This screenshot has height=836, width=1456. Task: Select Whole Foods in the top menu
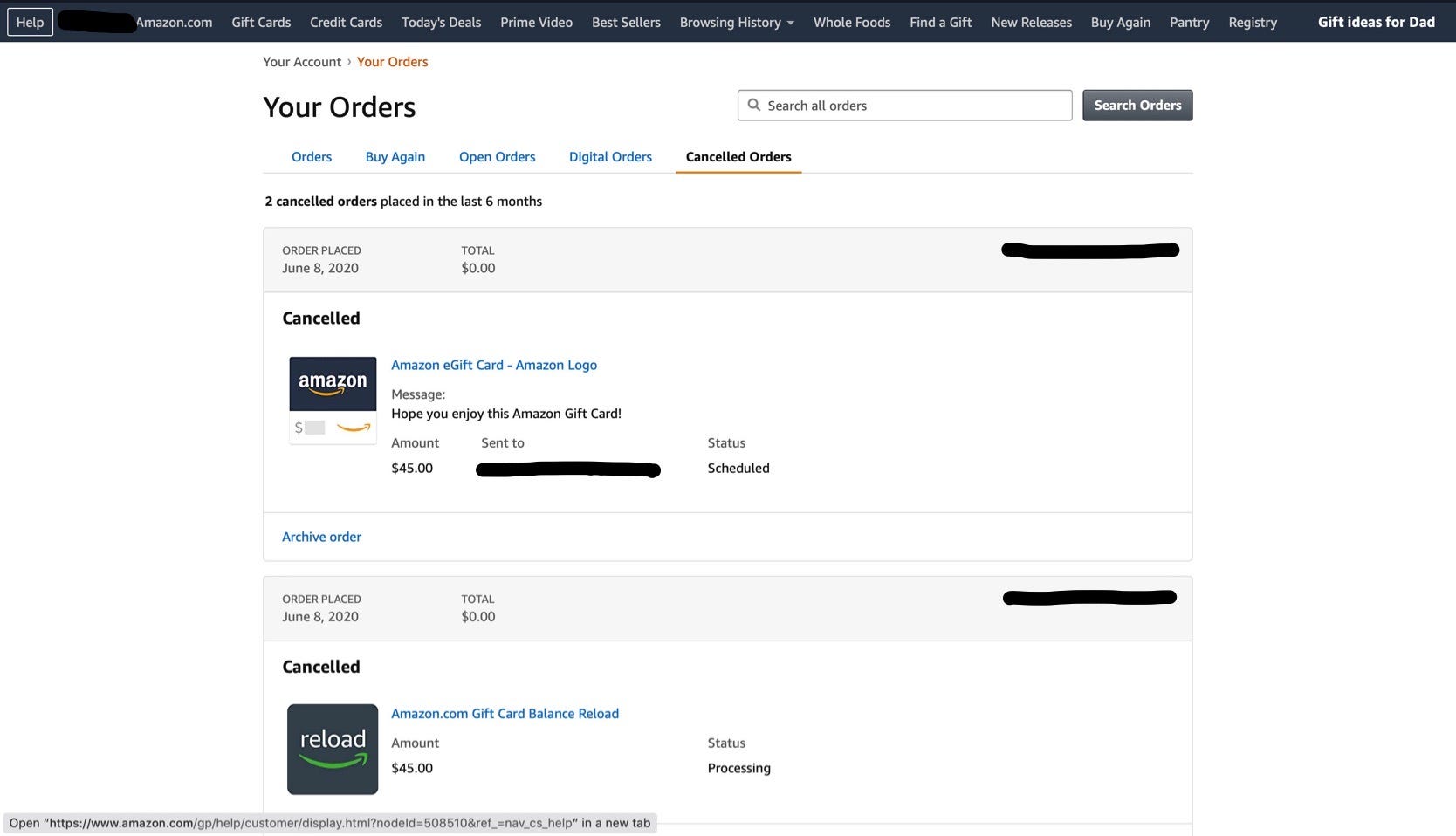coord(851,22)
